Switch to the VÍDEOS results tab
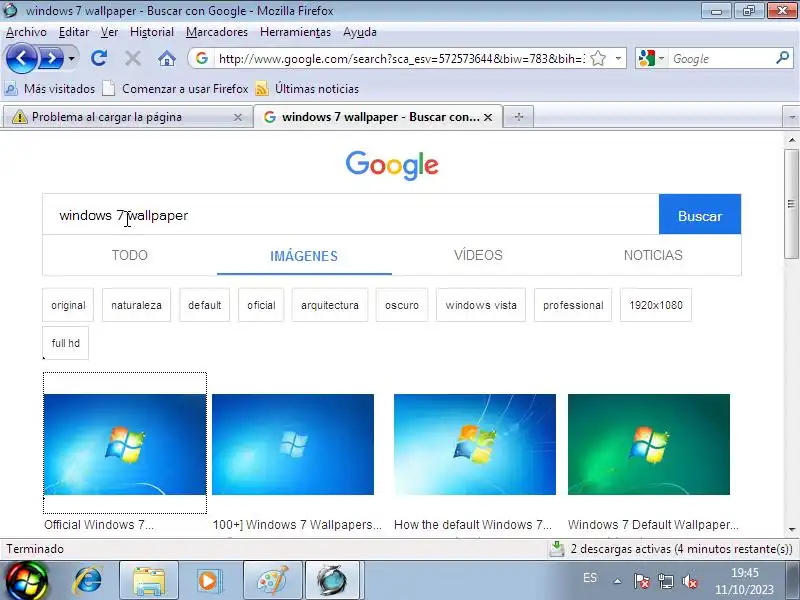Screen dimensions: 800x600 (x=479, y=255)
